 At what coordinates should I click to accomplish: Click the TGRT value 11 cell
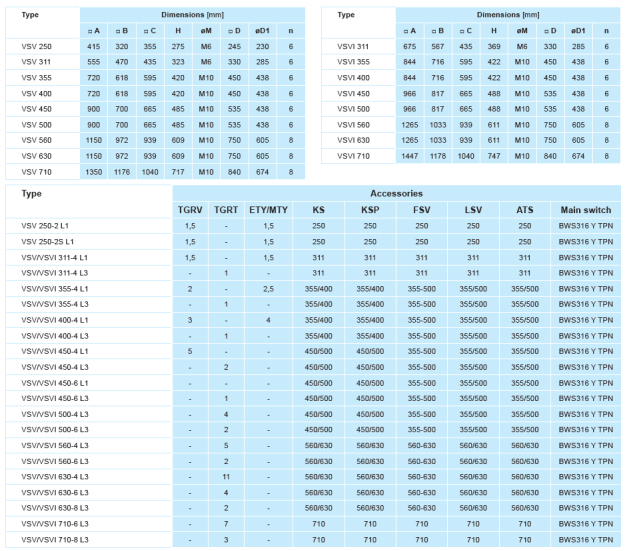[x=226, y=477]
